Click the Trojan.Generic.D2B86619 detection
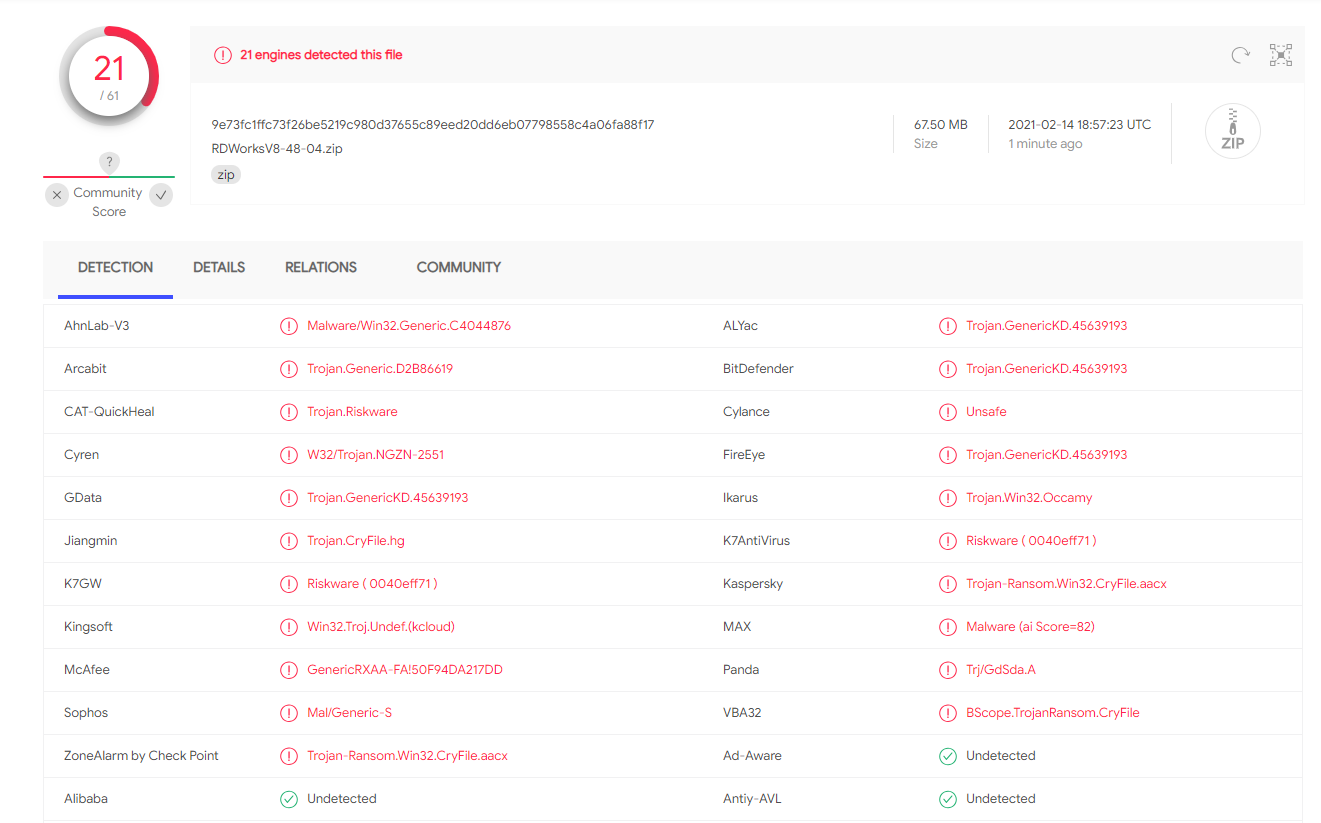The image size is (1321, 823). (380, 369)
